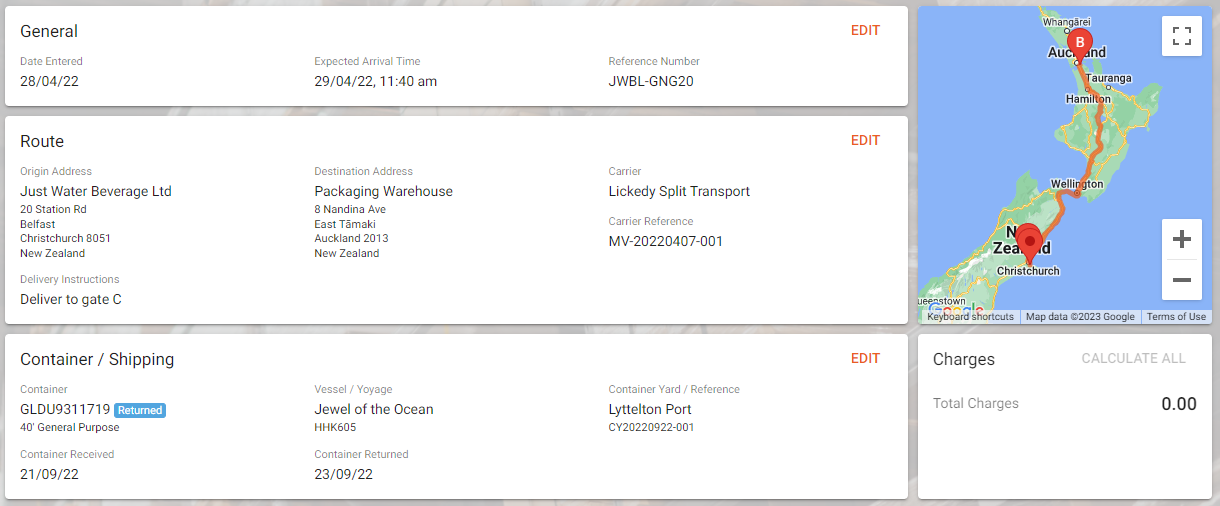Open map Keyboard shortcuts
The height and width of the screenshot is (506, 1220).
coord(970,317)
